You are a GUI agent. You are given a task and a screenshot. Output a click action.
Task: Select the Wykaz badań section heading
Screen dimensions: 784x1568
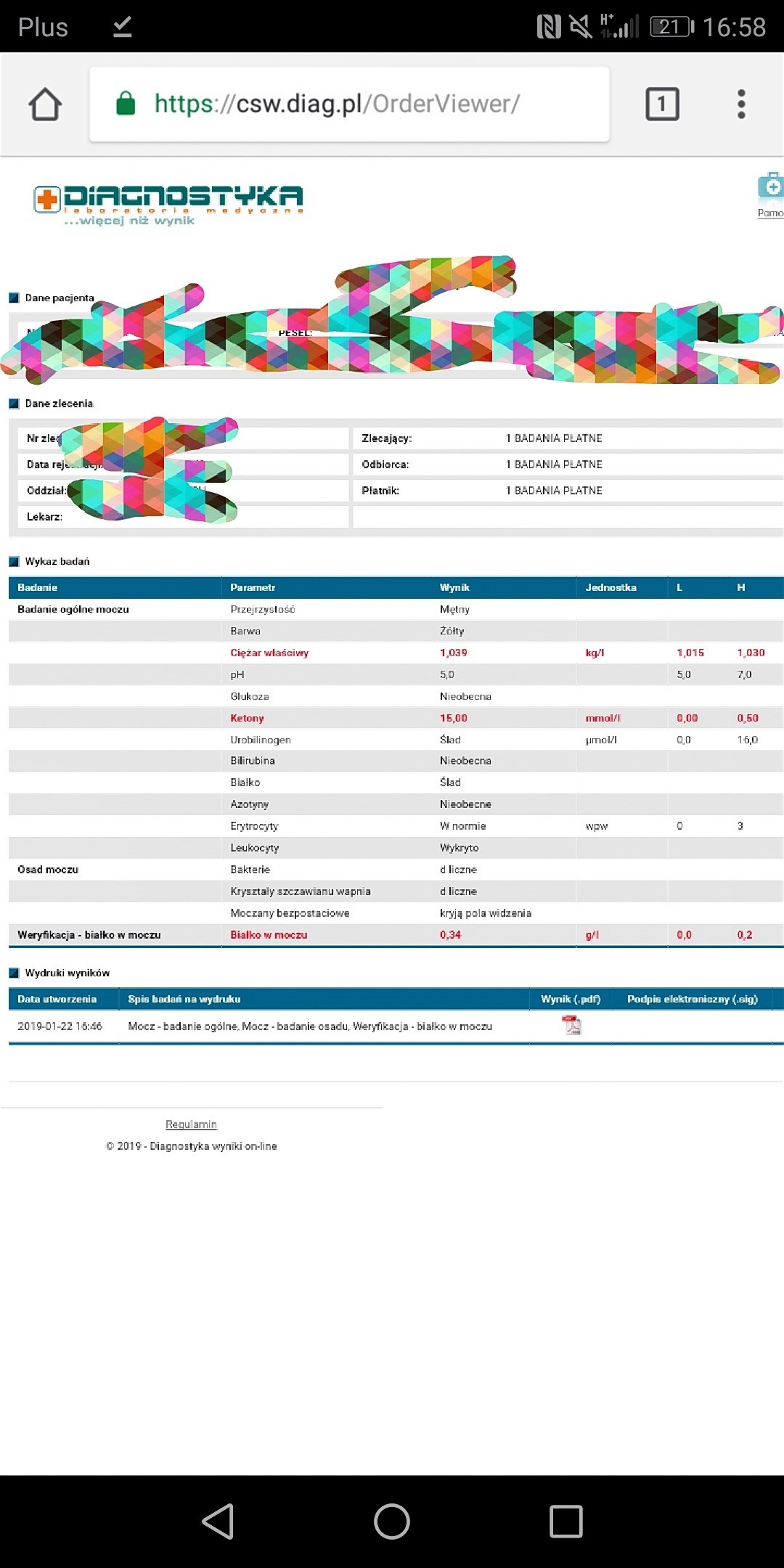57,561
